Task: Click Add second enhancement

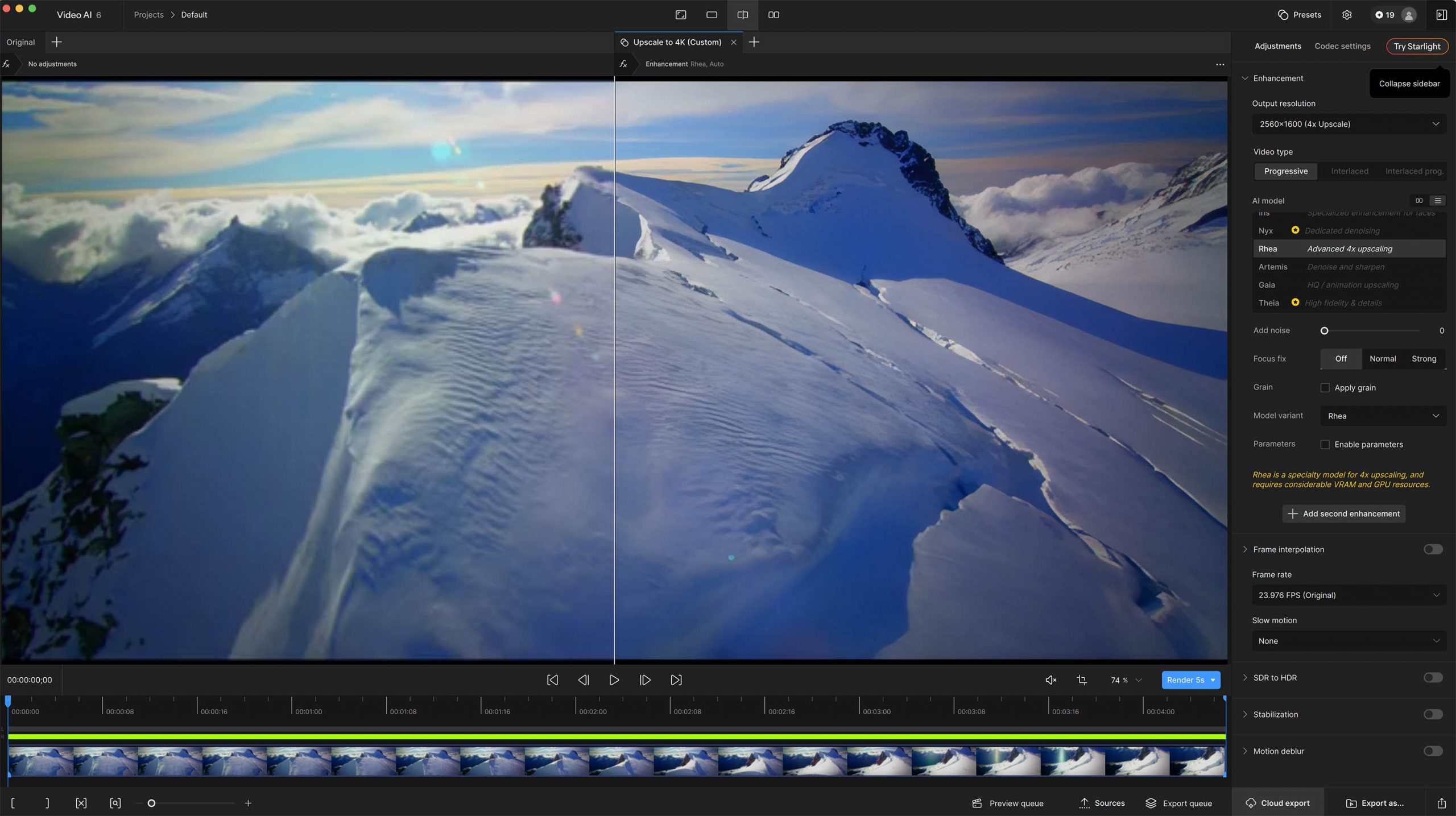Action: (x=1343, y=514)
